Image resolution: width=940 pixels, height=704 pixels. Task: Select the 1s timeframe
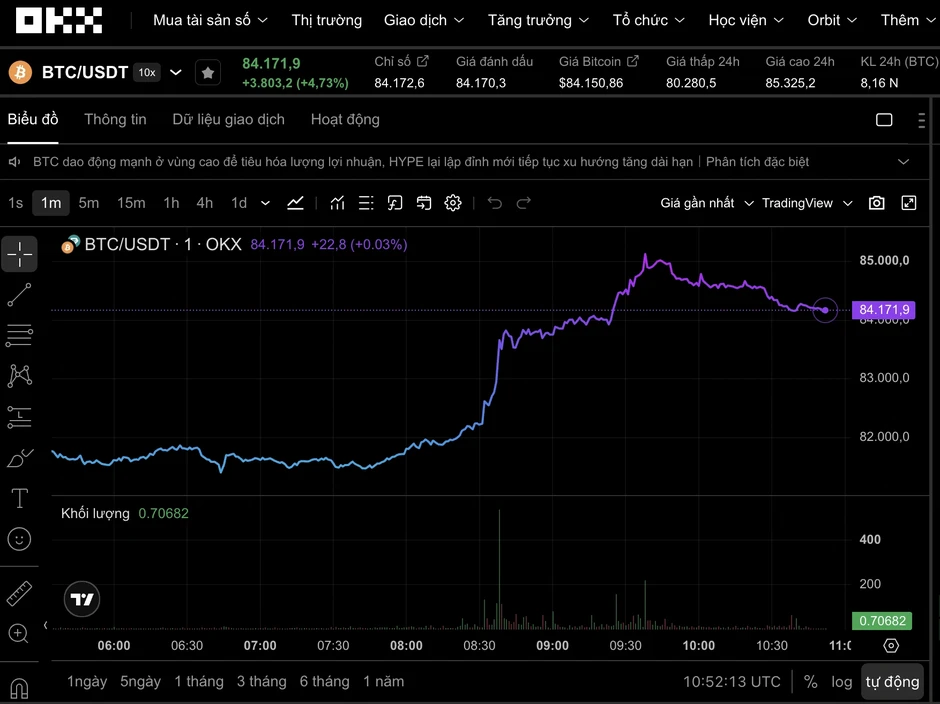click(x=16, y=203)
